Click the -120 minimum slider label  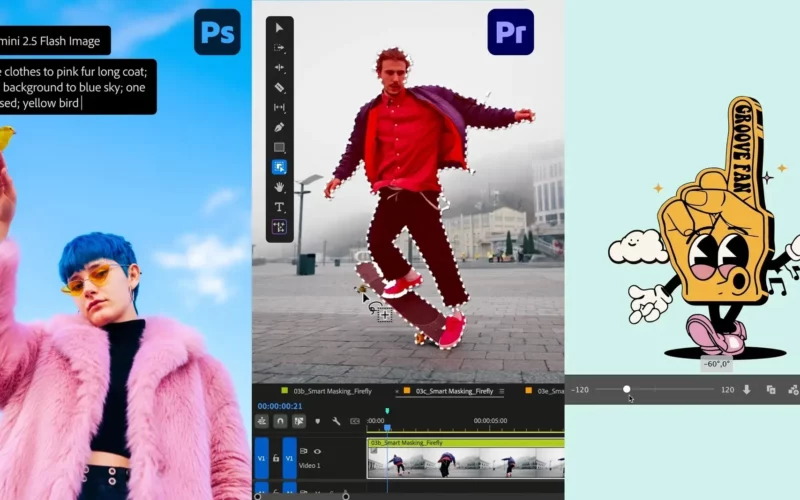point(580,390)
